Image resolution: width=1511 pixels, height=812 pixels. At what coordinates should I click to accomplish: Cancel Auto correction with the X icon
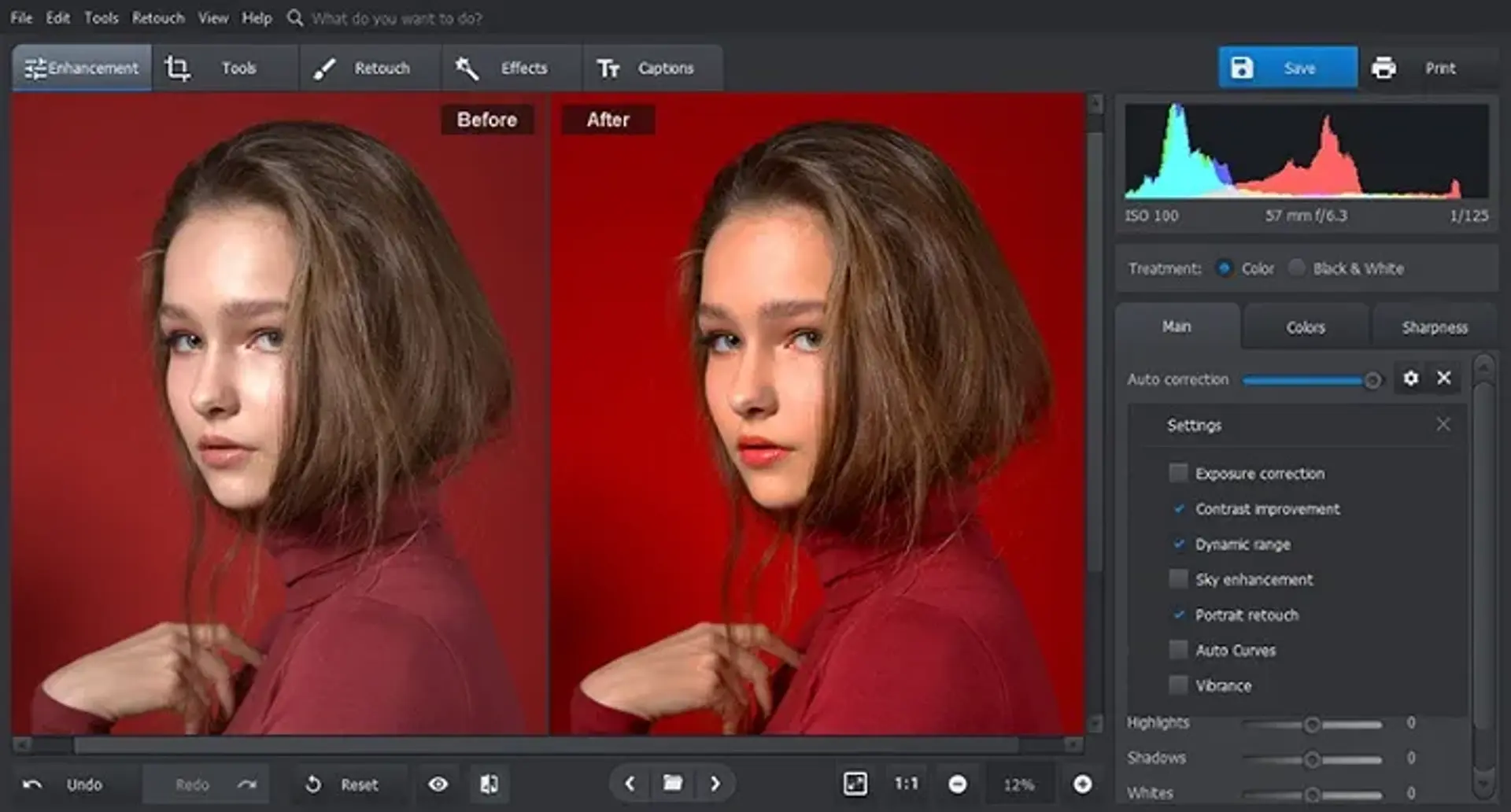click(x=1444, y=378)
